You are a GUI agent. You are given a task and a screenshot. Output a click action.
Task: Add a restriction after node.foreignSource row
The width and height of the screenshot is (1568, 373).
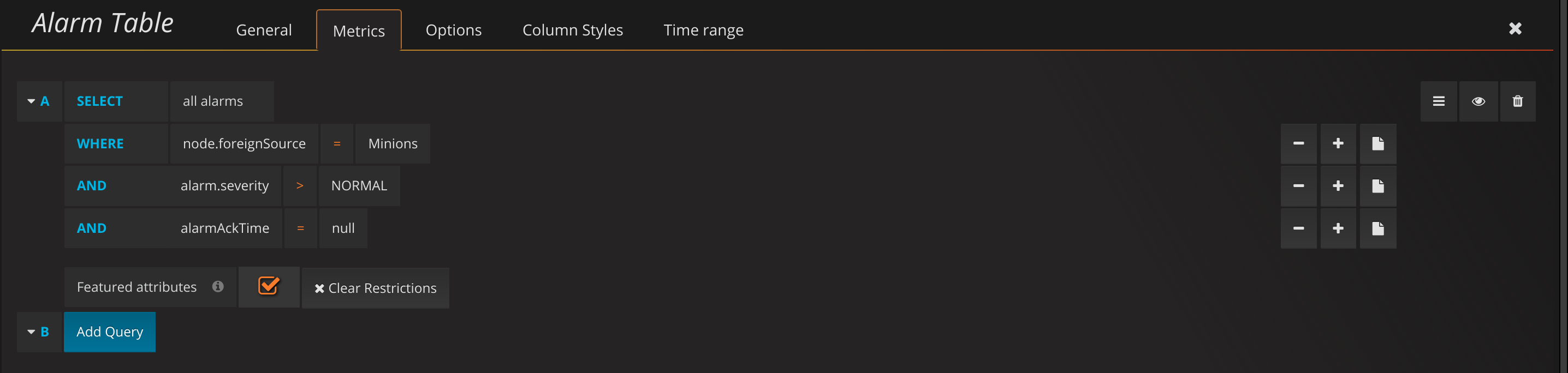coord(1338,144)
